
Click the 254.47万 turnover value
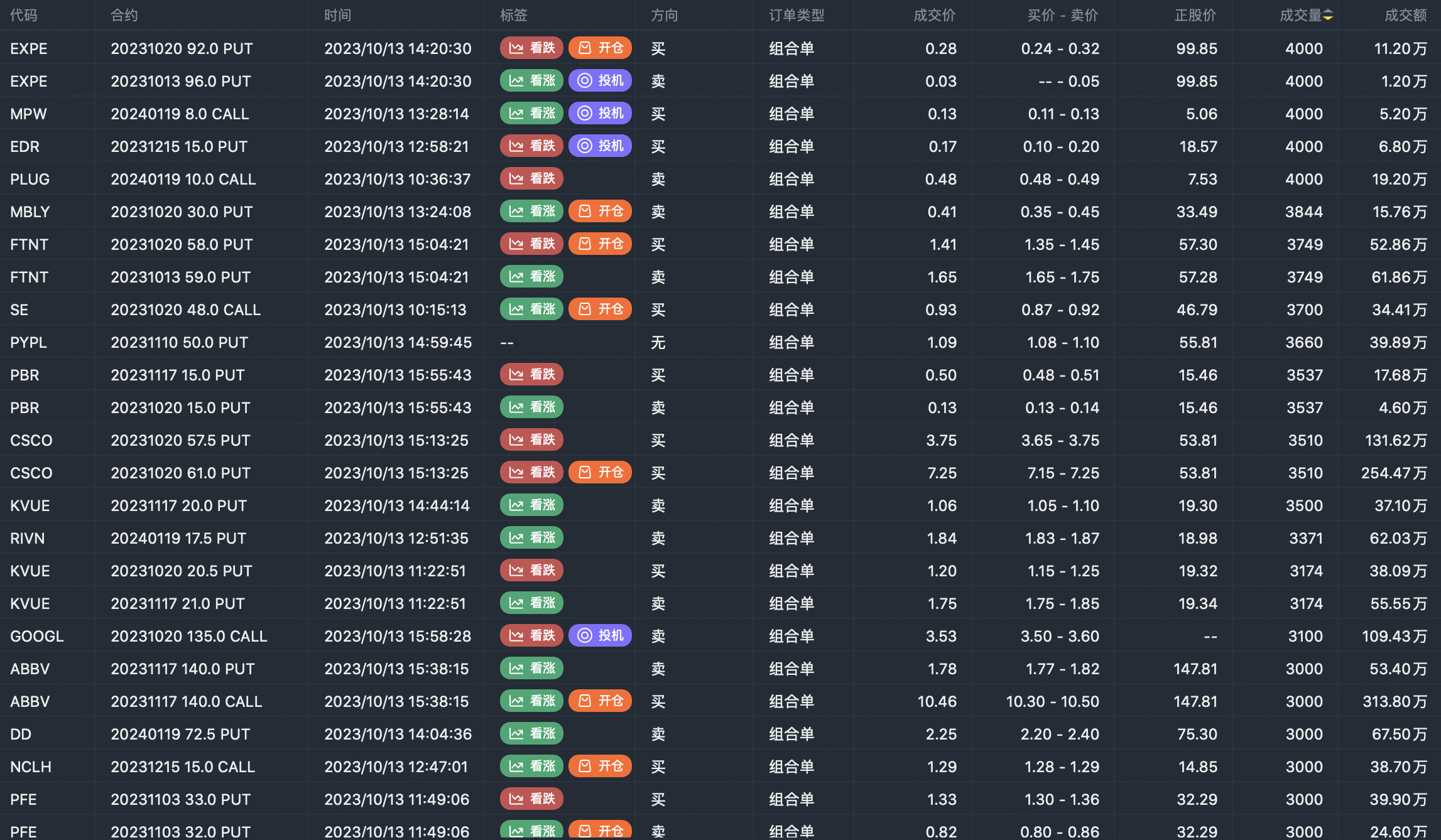point(1394,473)
